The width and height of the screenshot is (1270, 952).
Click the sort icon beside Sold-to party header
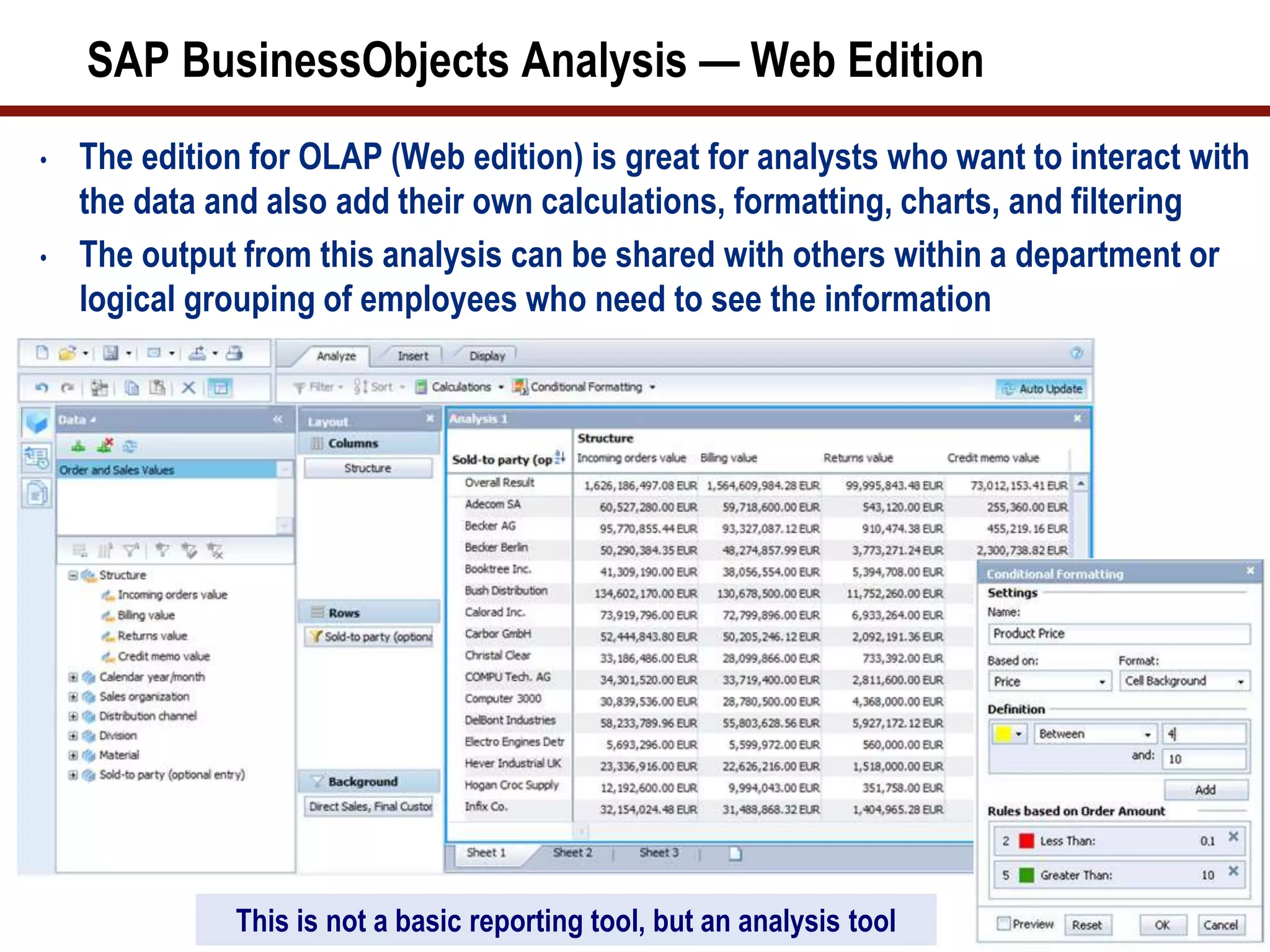coord(560,457)
